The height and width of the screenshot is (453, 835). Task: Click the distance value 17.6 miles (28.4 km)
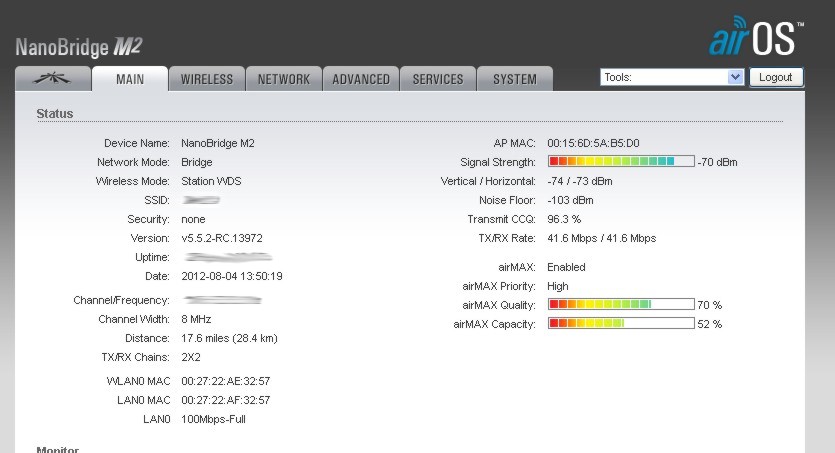(x=229, y=338)
